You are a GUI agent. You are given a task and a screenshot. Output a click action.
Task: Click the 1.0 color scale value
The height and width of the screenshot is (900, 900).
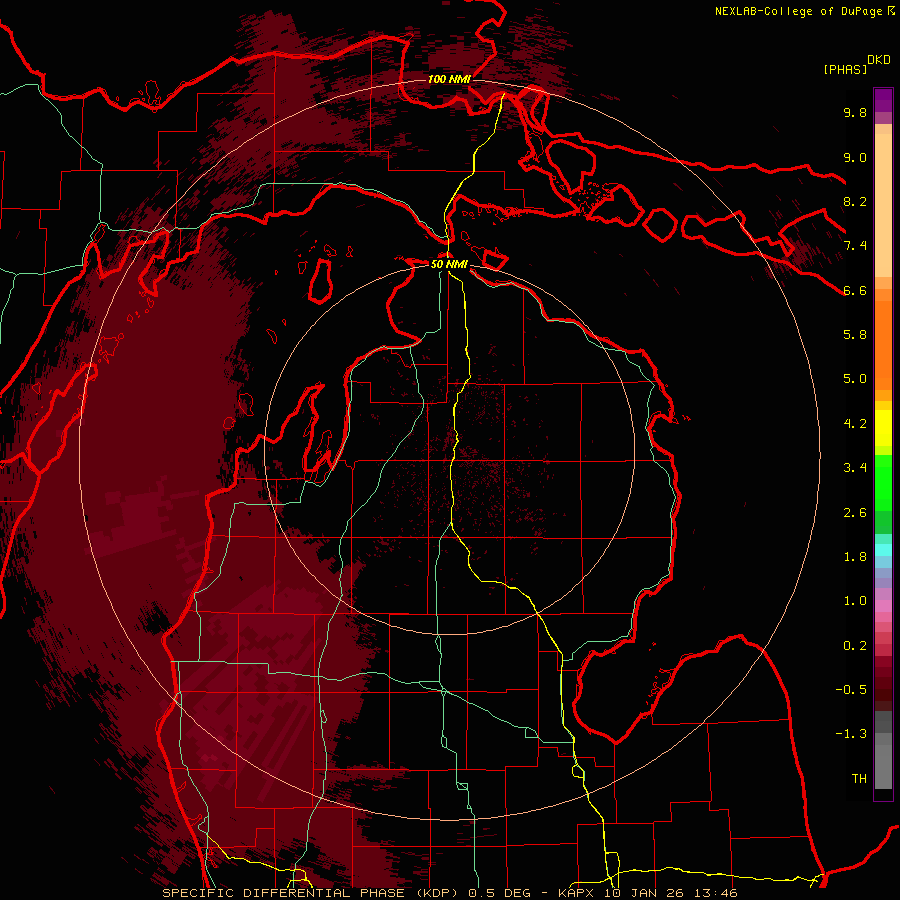pos(855,601)
